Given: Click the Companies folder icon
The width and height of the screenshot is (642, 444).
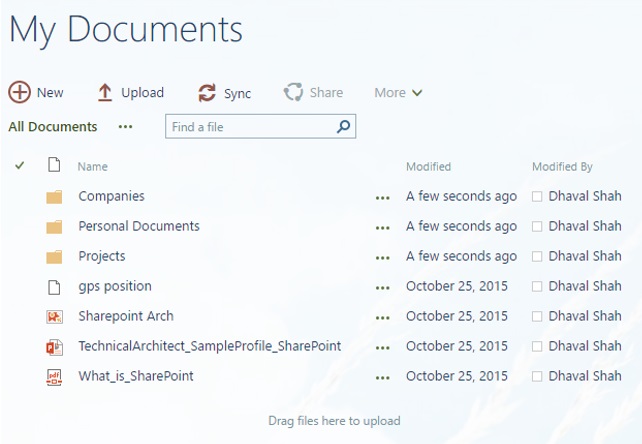Looking at the screenshot, I should pos(54,197).
